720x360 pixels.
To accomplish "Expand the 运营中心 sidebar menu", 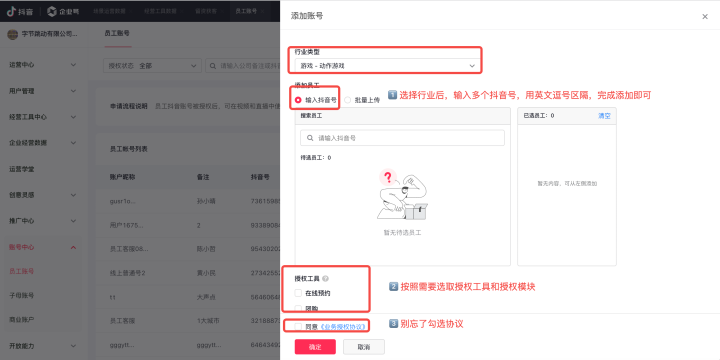I will pos(43,65).
